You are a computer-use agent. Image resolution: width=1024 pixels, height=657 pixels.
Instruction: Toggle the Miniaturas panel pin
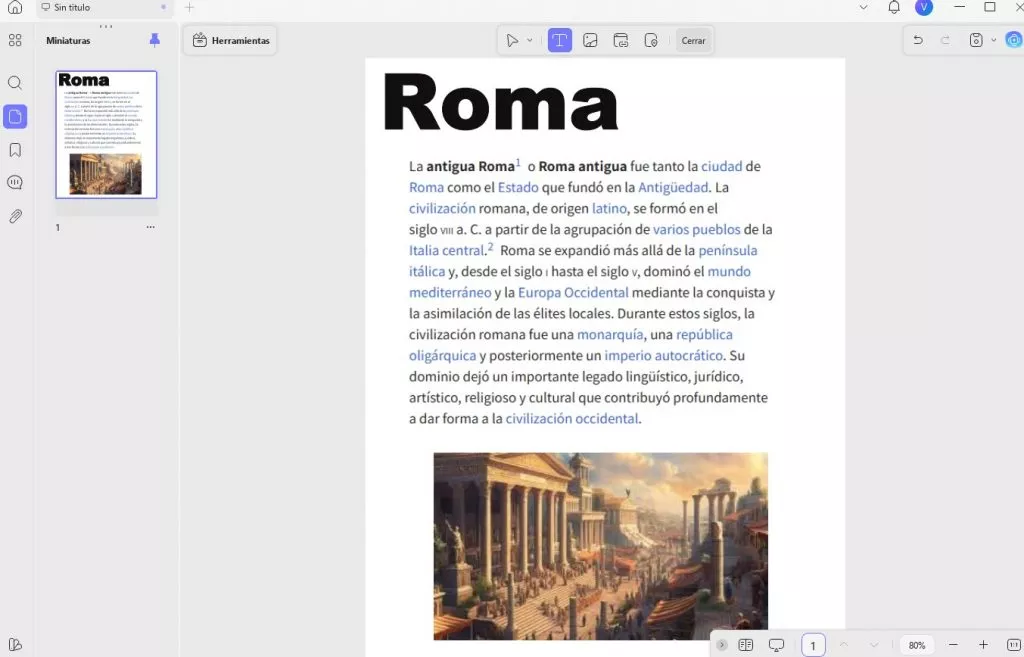coord(154,40)
